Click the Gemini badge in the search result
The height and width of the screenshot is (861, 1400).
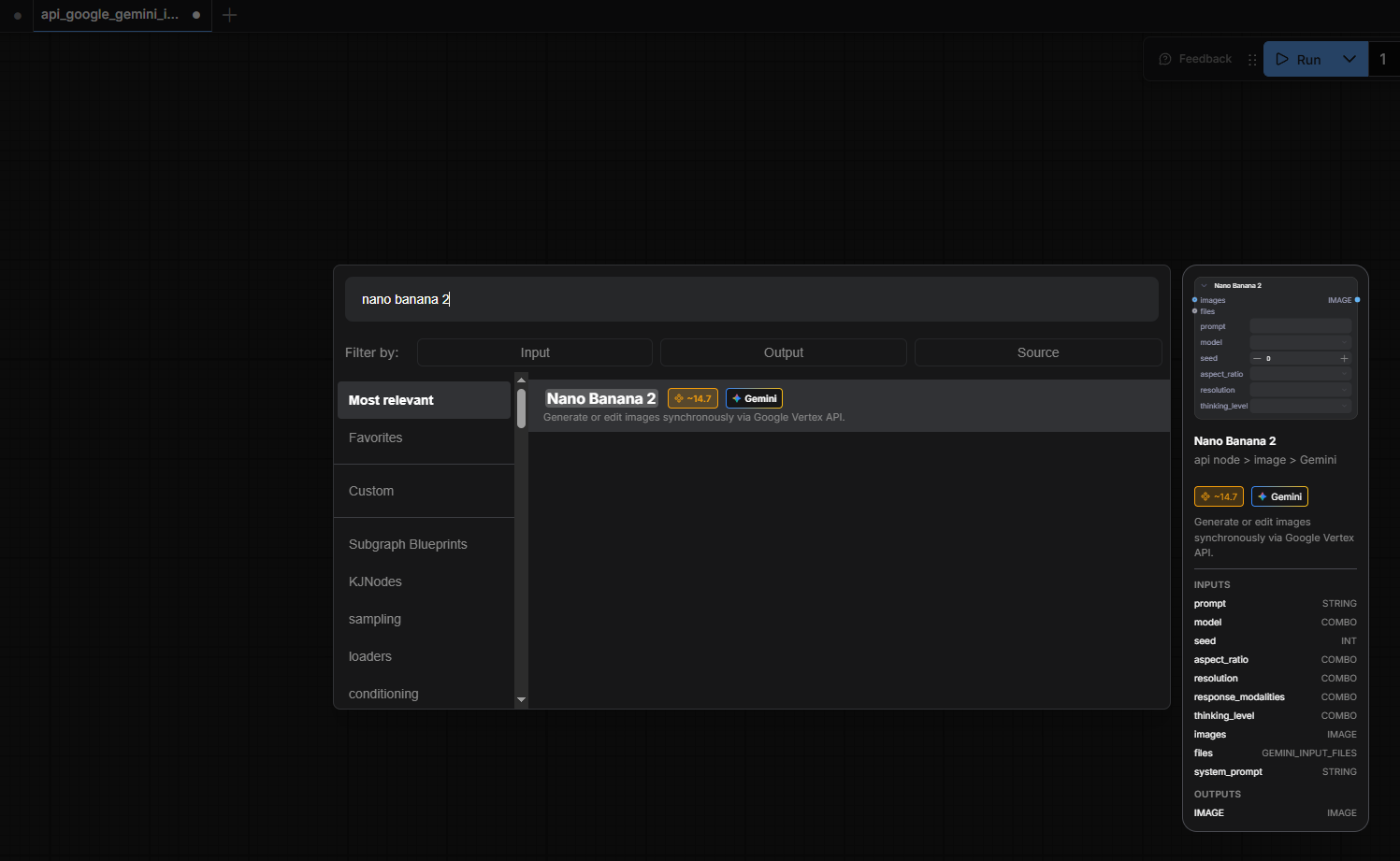(x=754, y=398)
